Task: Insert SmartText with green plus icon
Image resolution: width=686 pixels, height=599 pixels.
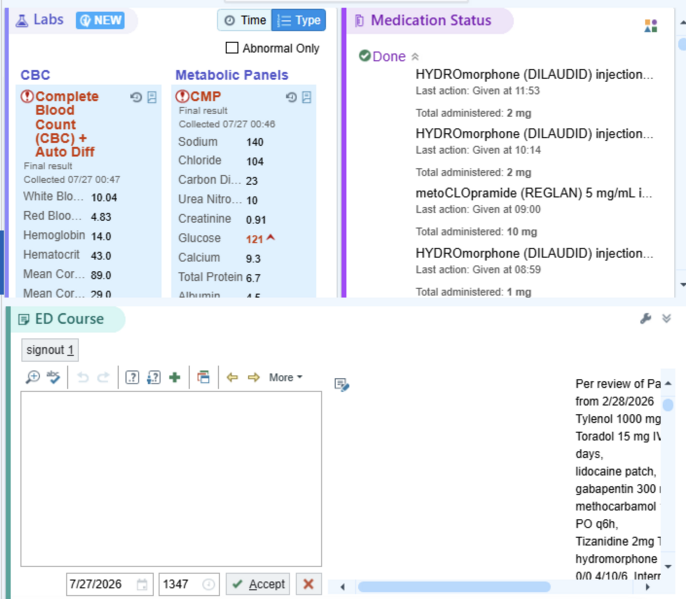Action: (x=175, y=377)
